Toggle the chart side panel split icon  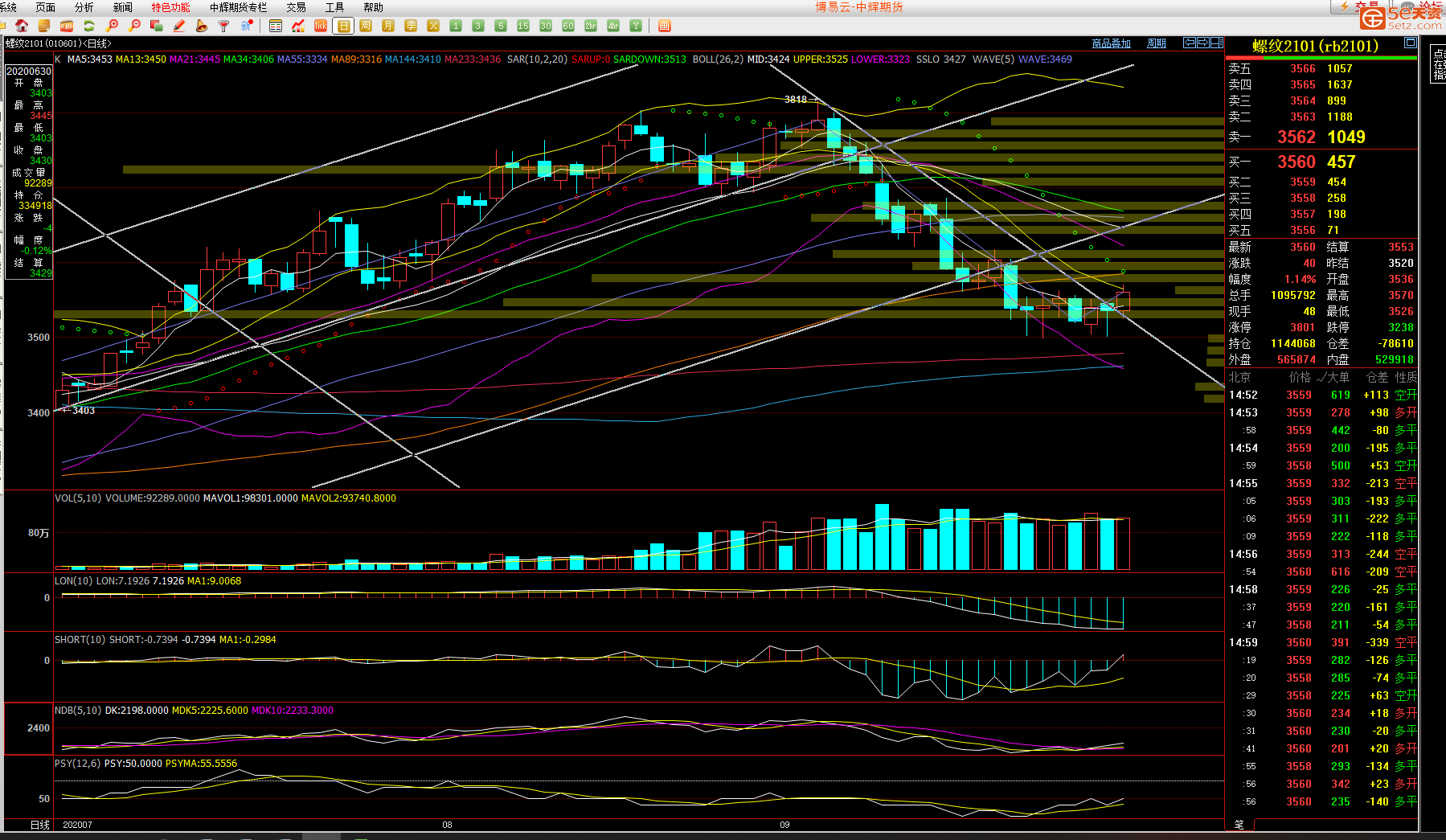click(1217, 43)
